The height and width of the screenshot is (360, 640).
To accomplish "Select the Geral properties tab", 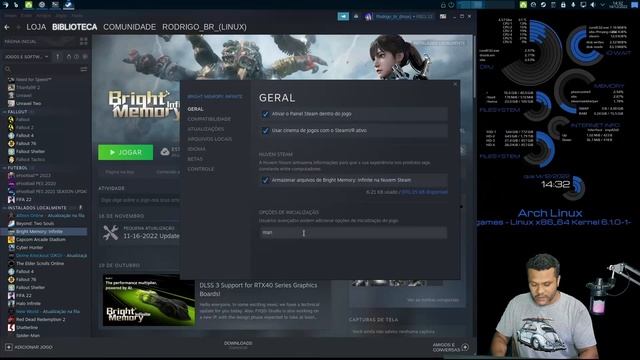I will 195,109.
